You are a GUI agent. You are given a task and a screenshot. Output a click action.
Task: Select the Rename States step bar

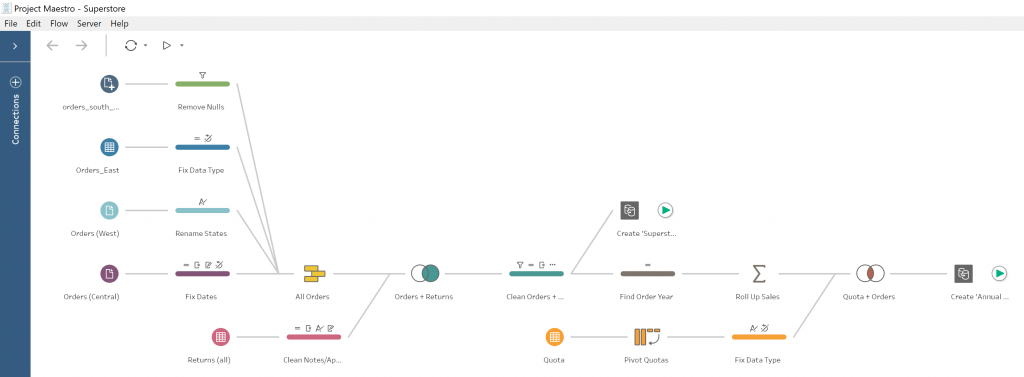tap(202, 210)
